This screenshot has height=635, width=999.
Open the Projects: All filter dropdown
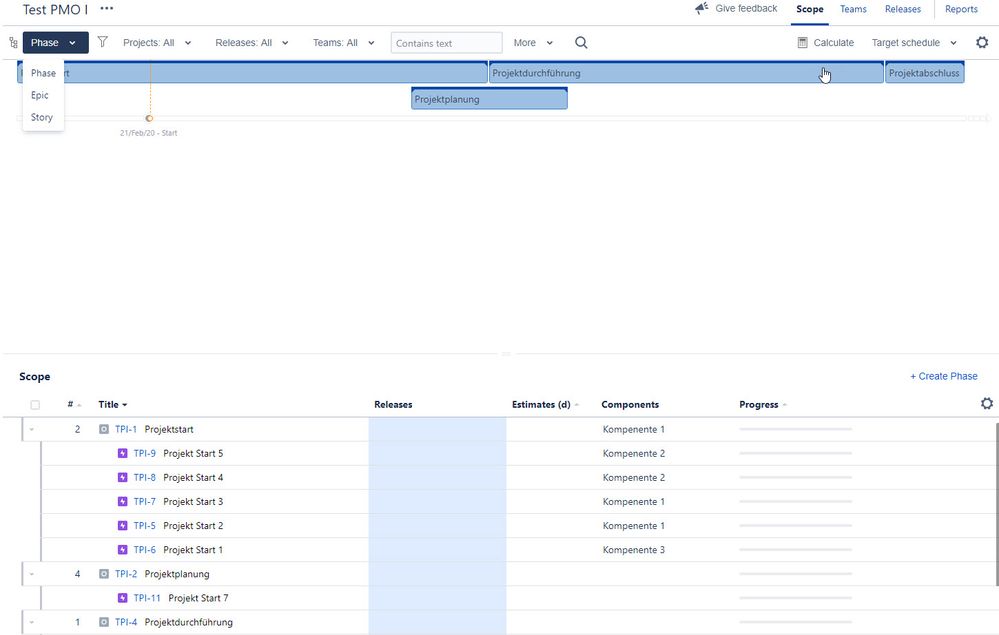pyautogui.click(x=157, y=43)
